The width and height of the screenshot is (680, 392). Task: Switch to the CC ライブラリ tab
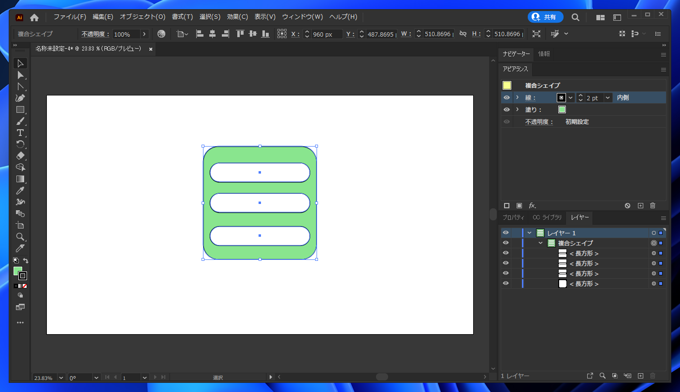[x=547, y=218]
